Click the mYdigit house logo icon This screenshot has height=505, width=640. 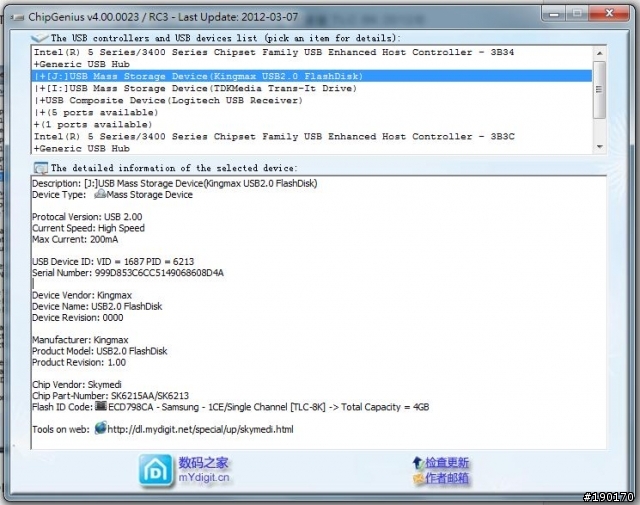pos(155,470)
